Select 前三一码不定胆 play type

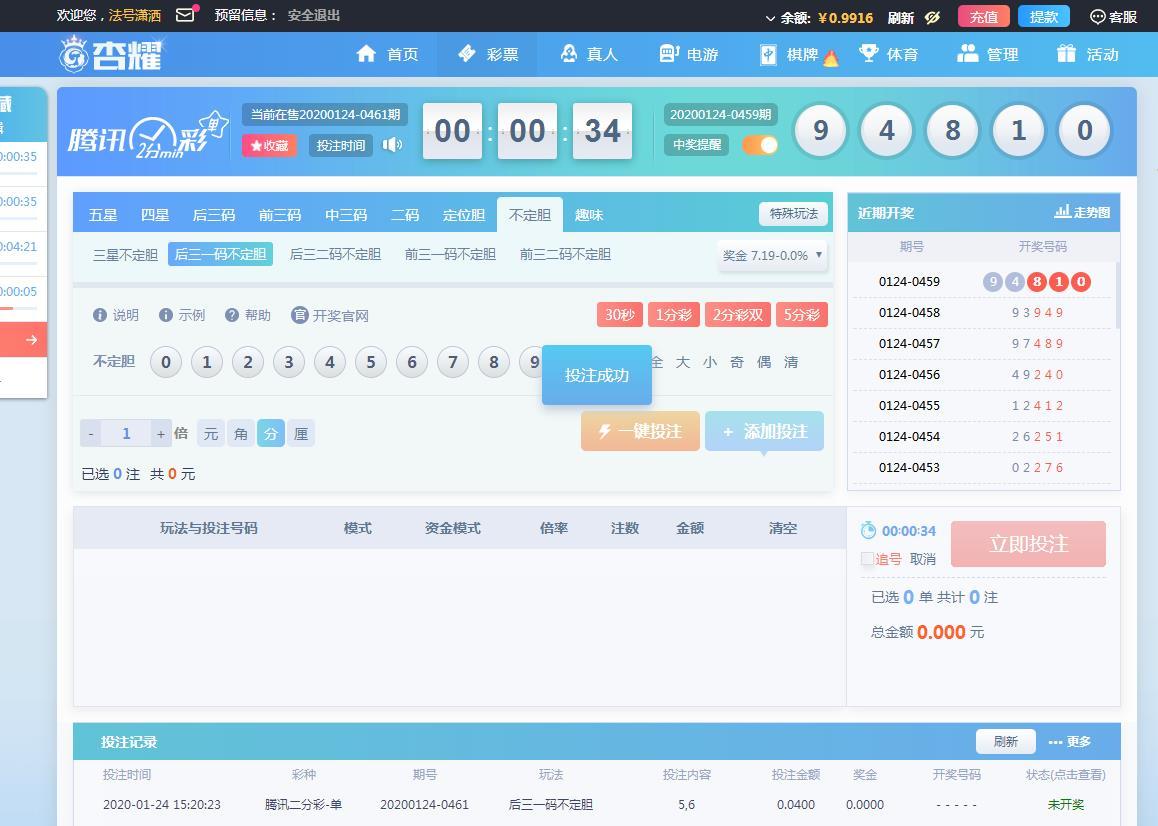click(x=450, y=254)
